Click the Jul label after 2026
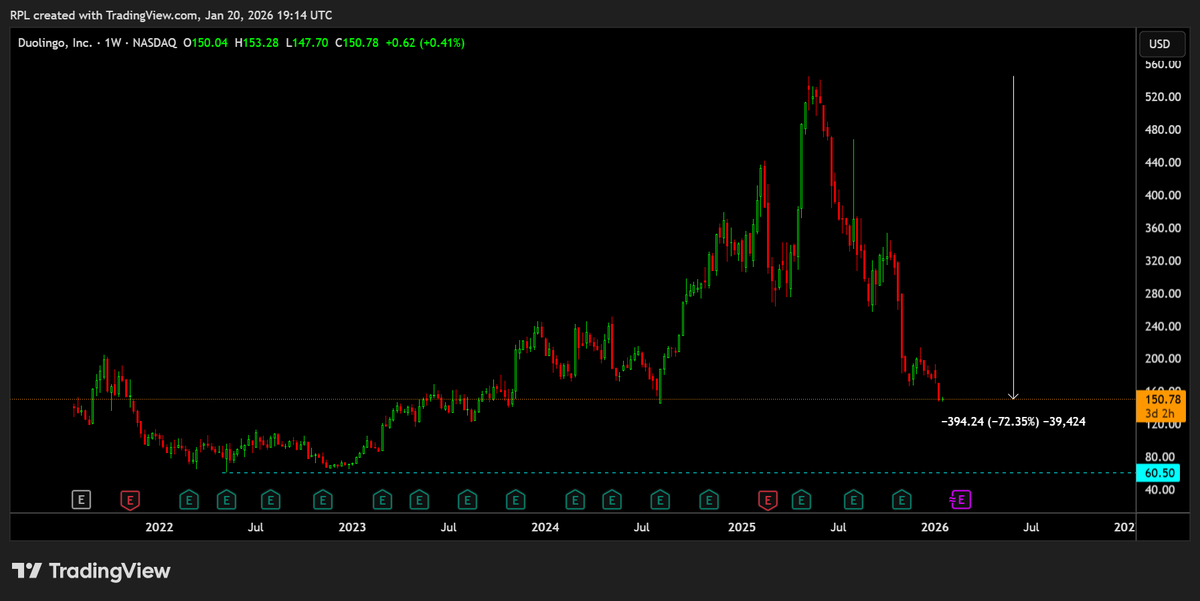 [1031, 527]
